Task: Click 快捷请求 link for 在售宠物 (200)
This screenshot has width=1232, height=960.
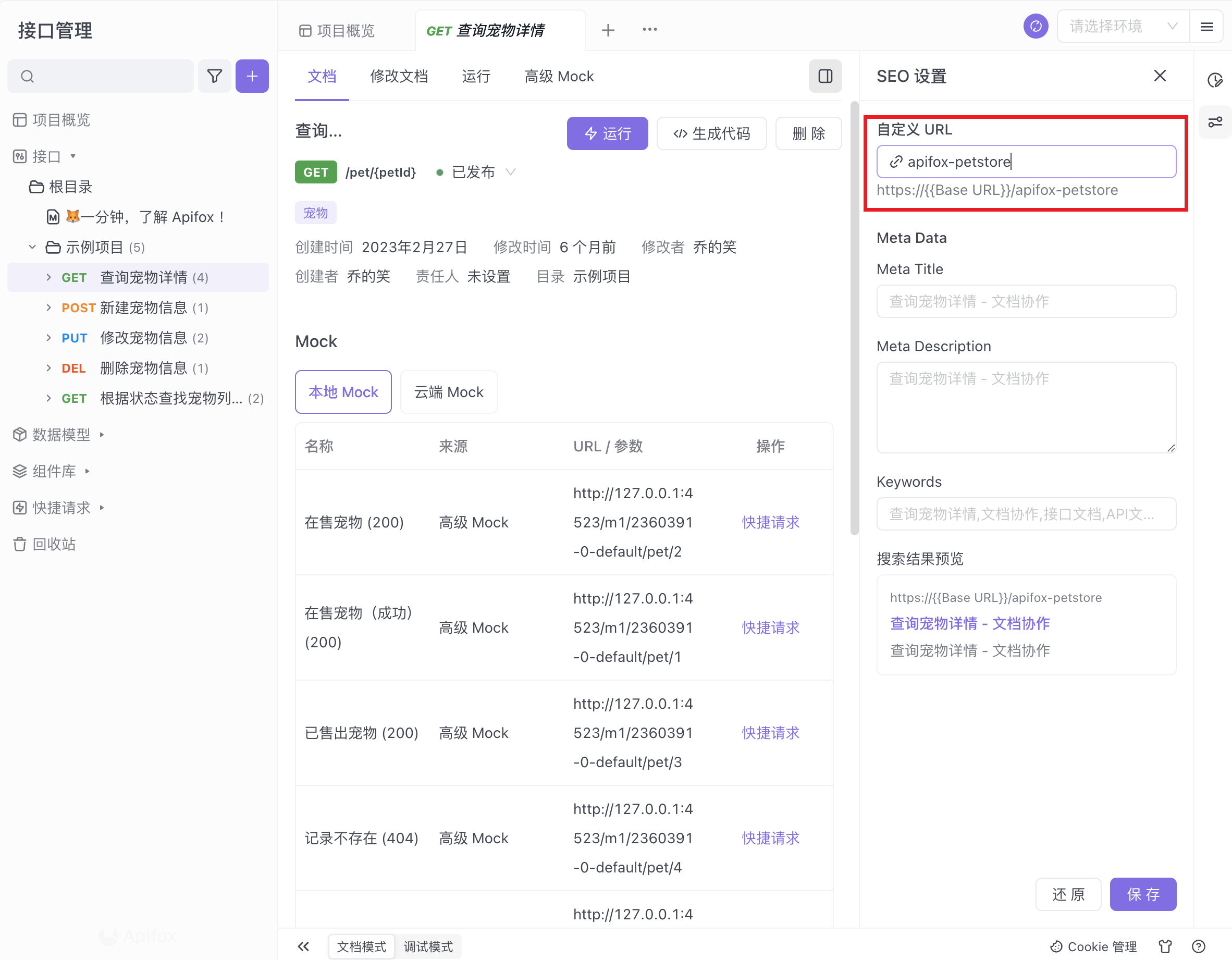Action: pos(770,522)
